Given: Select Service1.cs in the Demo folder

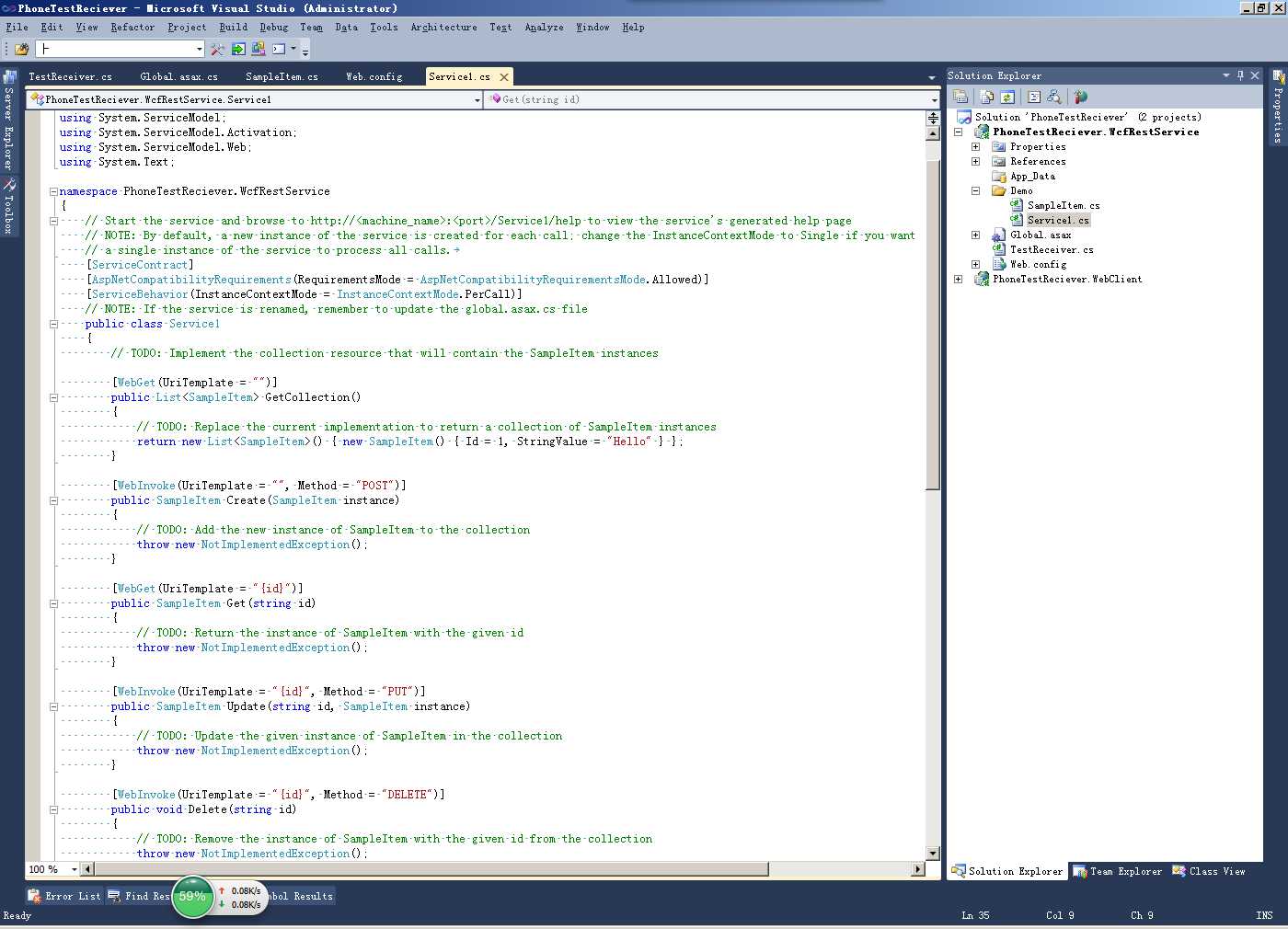Looking at the screenshot, I should (x=1058, y=220).
